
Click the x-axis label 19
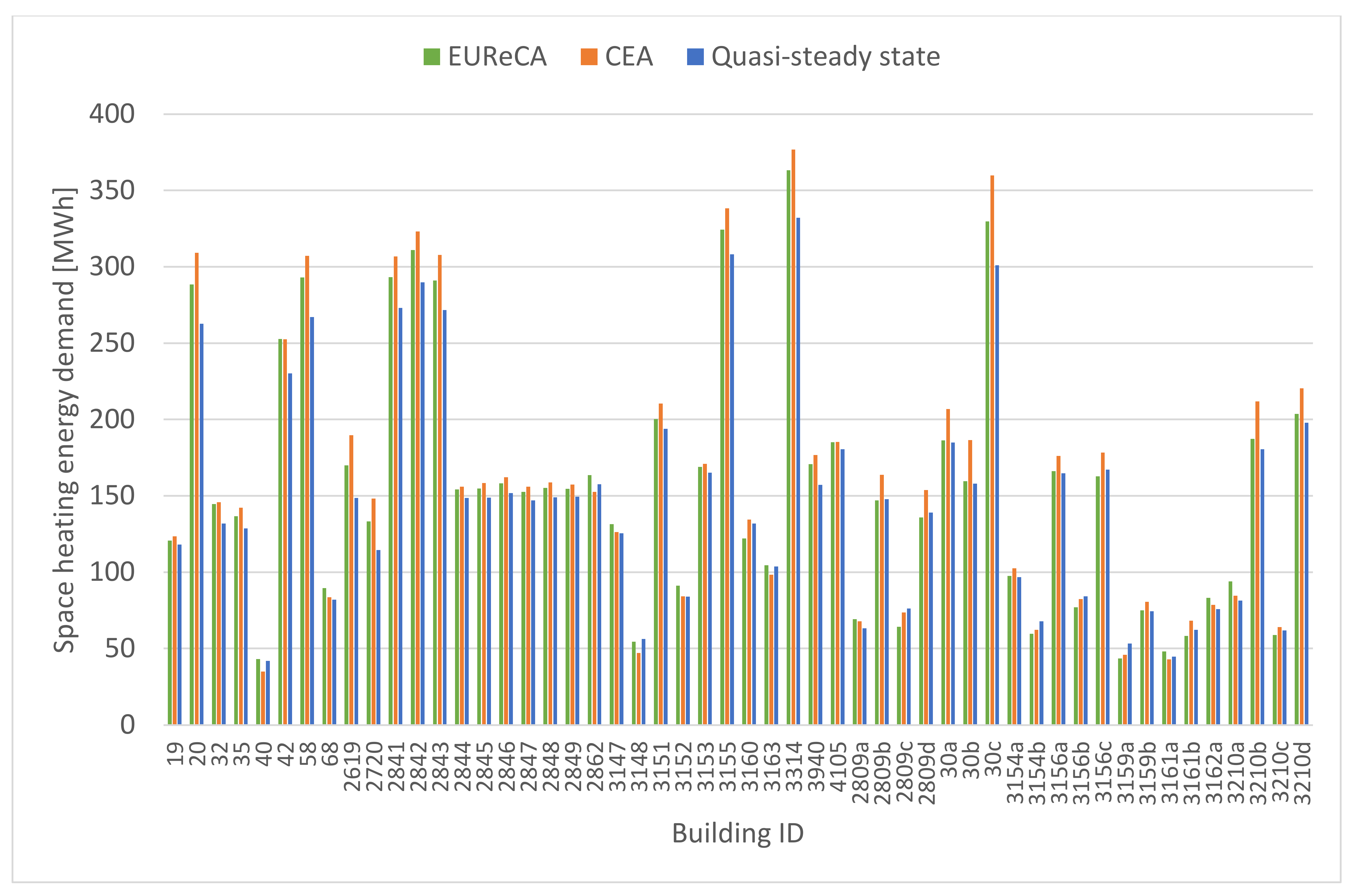point(175,753)
